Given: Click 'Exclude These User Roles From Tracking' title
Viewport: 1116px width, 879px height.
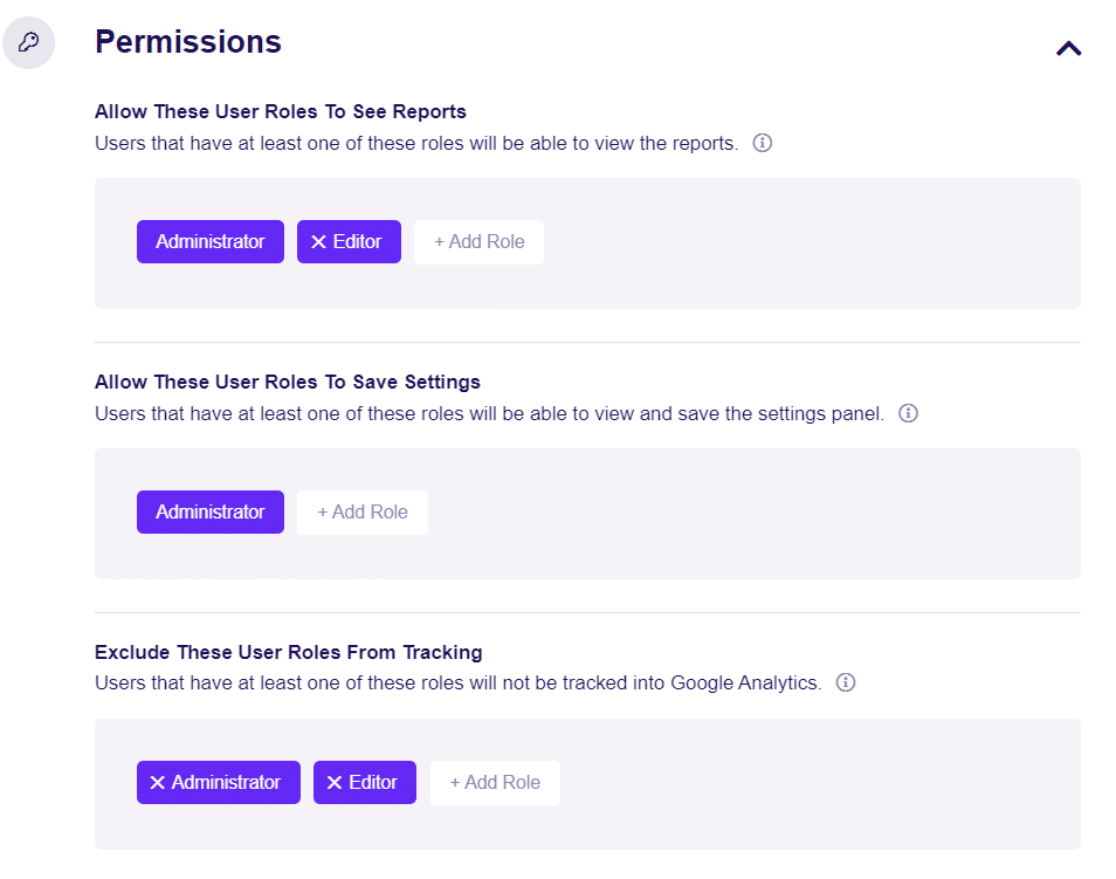Looking at the screenshot, I should pos(289,652).
